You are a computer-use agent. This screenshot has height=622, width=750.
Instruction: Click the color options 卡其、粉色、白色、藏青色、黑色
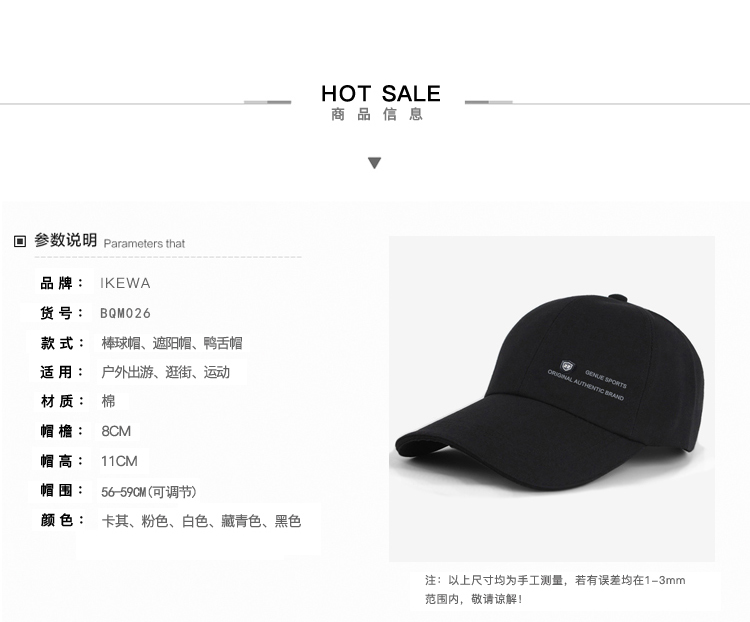201,521
